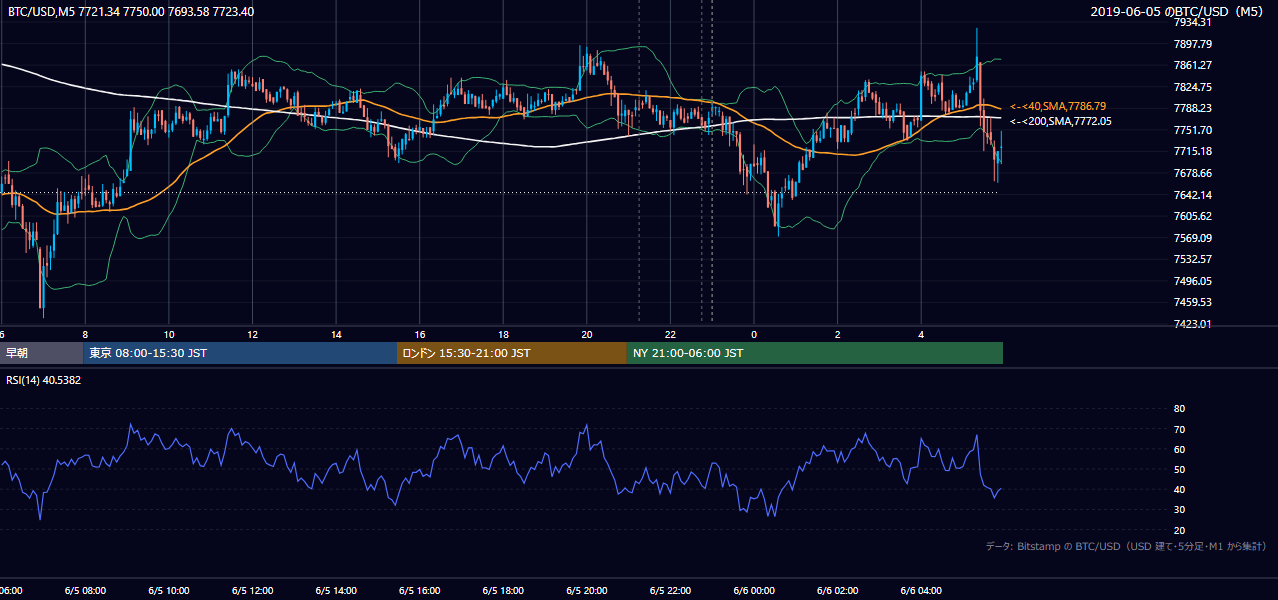The height and width of the screenshot is (600, 1278).
Task: Click the 7459.53 price axis label
Action: point(1194,302)
